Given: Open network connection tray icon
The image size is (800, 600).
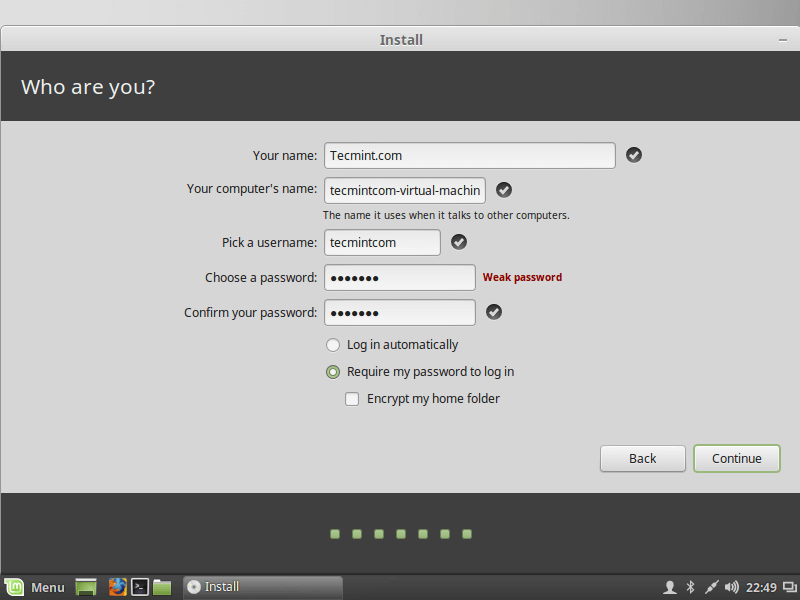Looking at the screenshot, I should click(x=711, y=588).
